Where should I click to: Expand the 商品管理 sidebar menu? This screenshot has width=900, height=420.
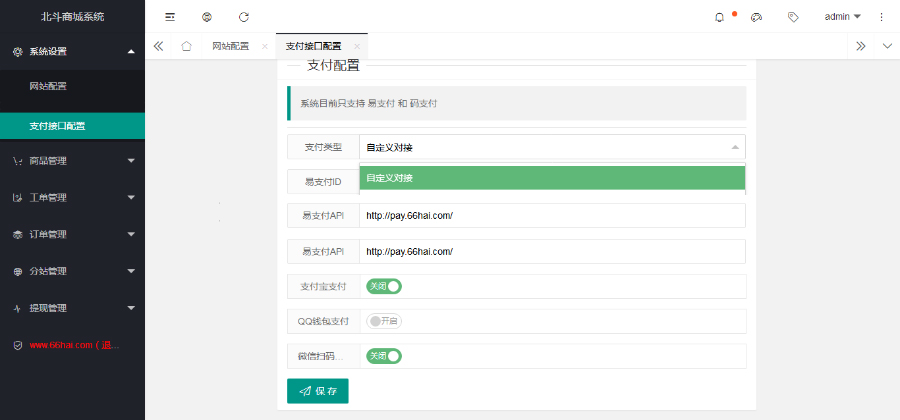coord(72,160)
